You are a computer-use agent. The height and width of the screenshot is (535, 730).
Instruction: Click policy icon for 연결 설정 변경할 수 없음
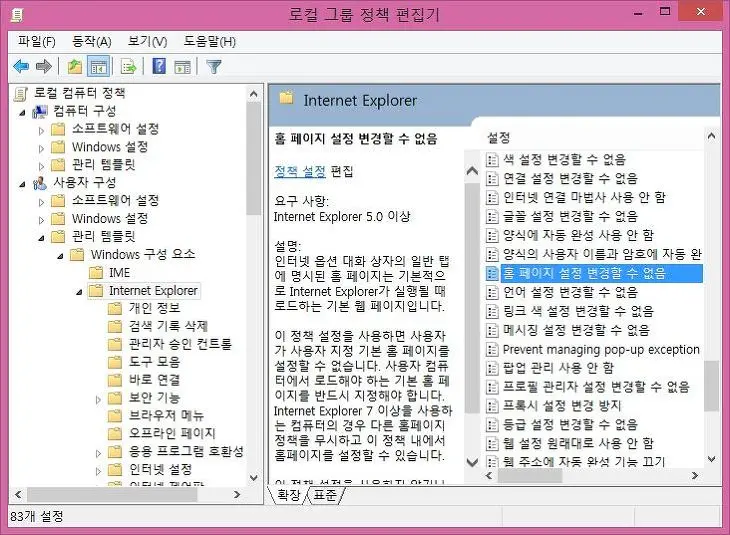[492, 178]
